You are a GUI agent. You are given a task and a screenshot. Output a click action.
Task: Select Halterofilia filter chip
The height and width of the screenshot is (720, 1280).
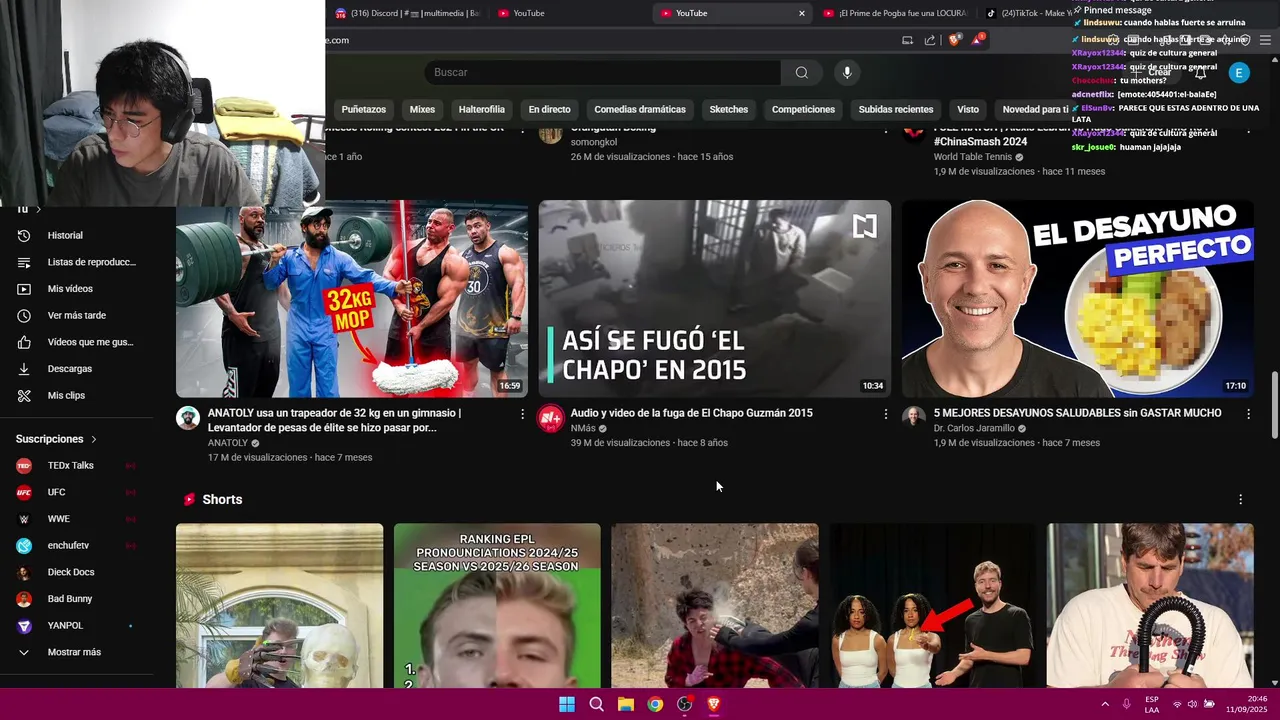(x=482, y=109)
